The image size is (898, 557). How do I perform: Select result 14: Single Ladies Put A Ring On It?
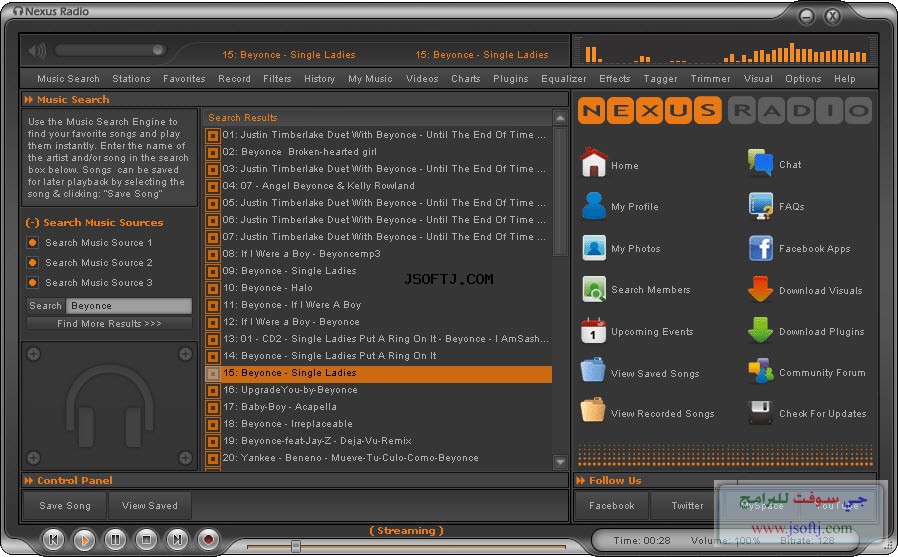pyautogui.click(x=378, y=356)
